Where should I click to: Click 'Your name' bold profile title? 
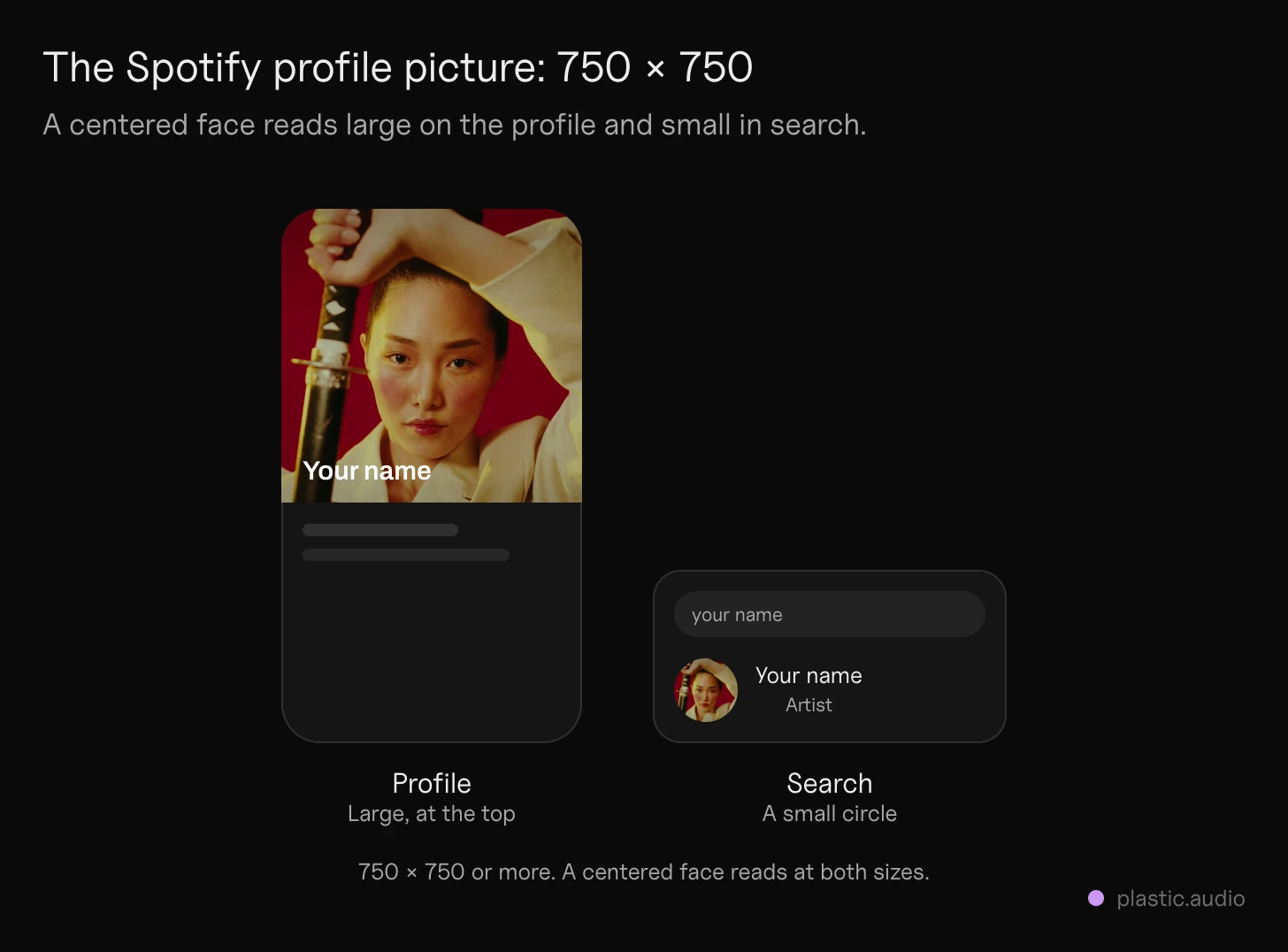point(367,471)
